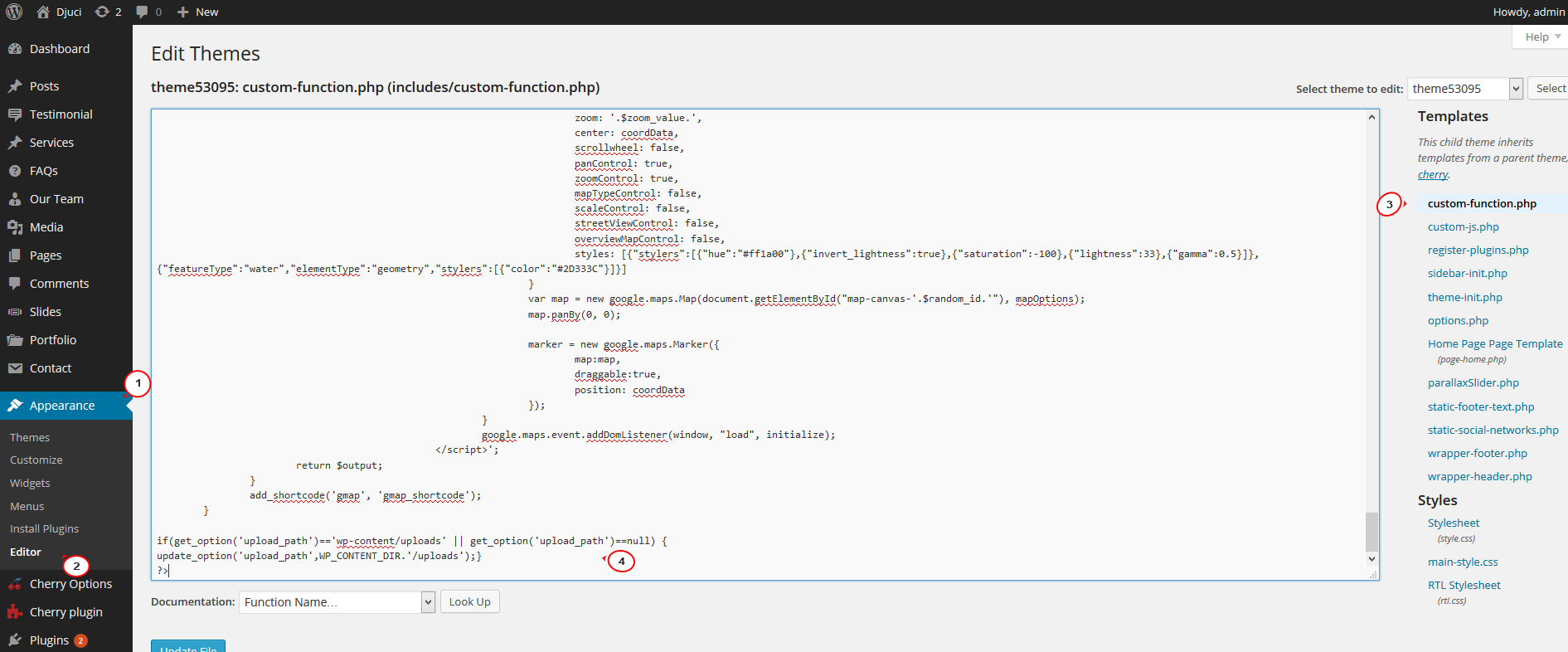Screen dimensions: 1568x652
Task: Open parallaxSlider.php template file
Action: pyautogui.click(x=1473, y=382)
